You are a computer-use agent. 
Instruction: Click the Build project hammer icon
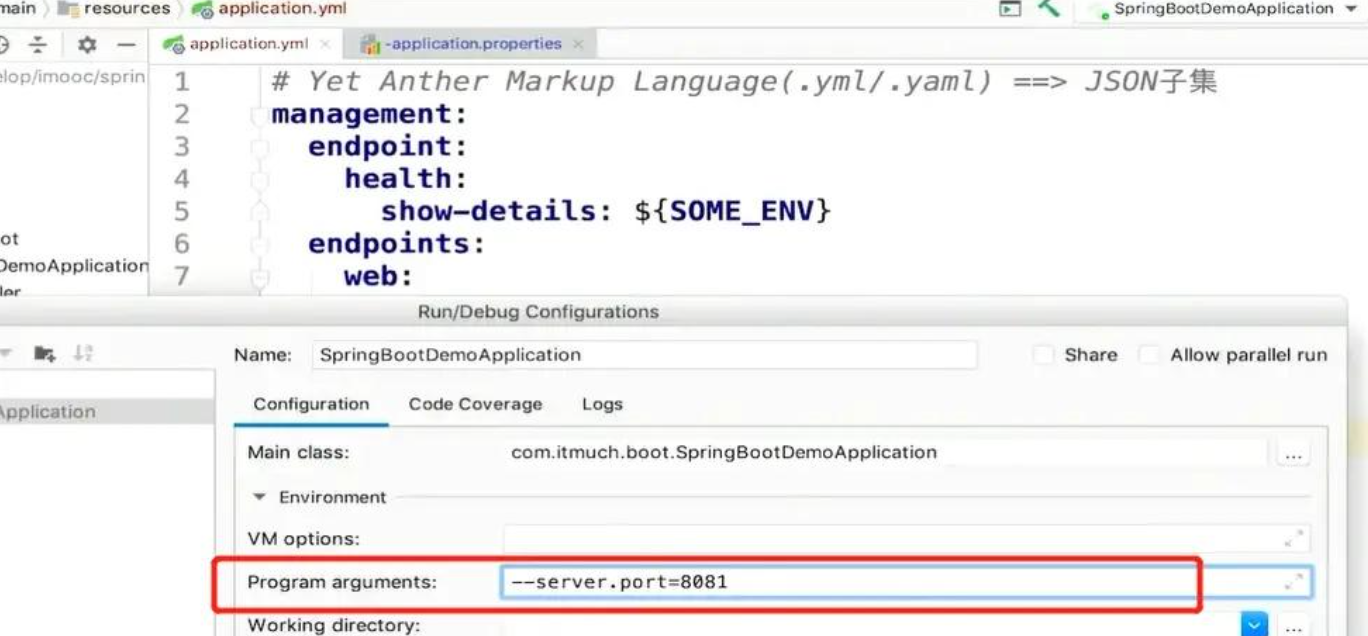(x=1048, y=8)
